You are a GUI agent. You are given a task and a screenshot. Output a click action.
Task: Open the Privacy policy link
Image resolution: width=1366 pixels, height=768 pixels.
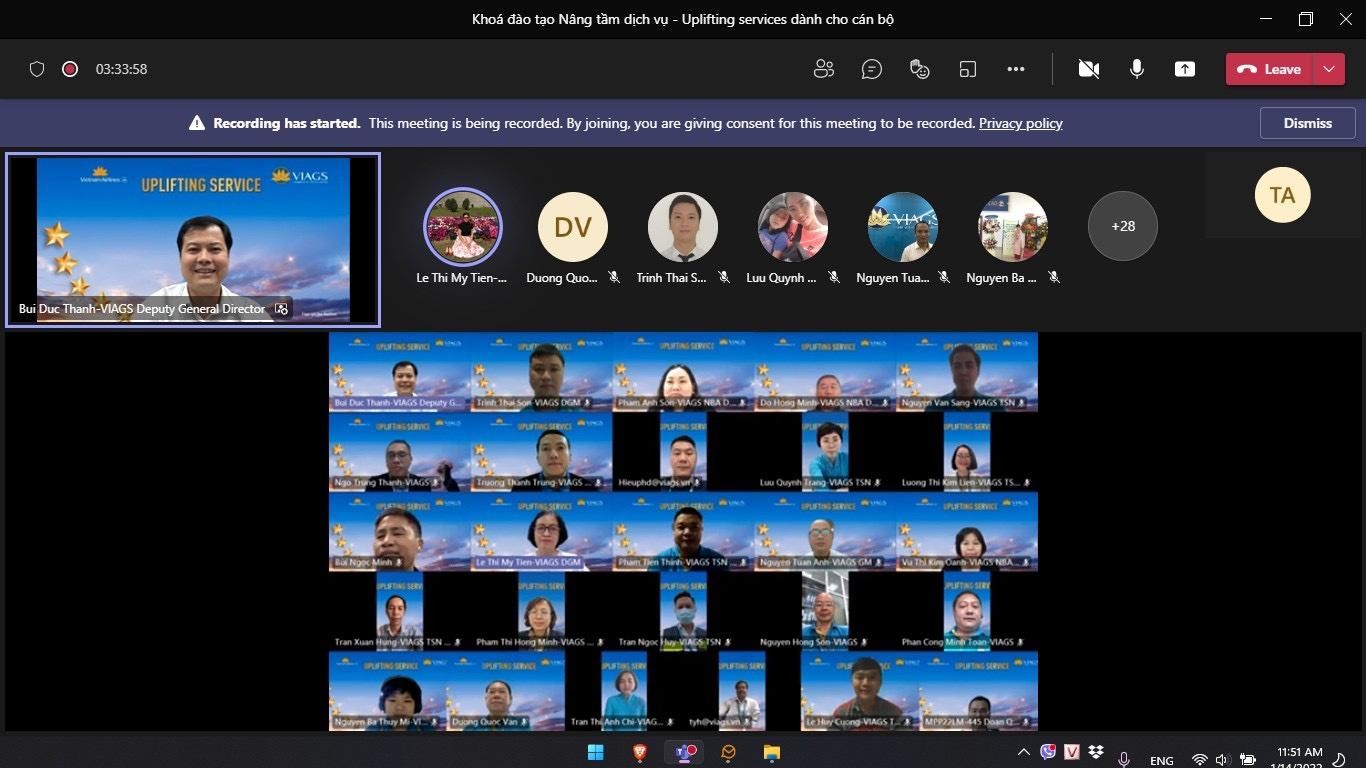click(x=1020, y=123)
